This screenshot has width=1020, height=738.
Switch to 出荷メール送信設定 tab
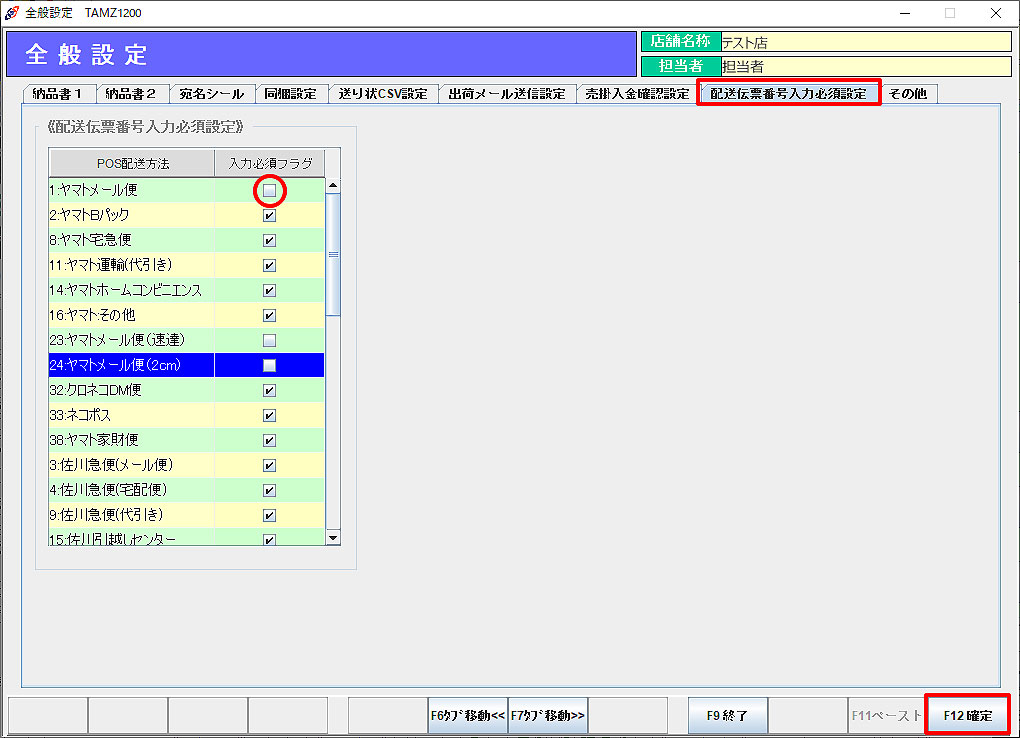click(x=506, y=94)
